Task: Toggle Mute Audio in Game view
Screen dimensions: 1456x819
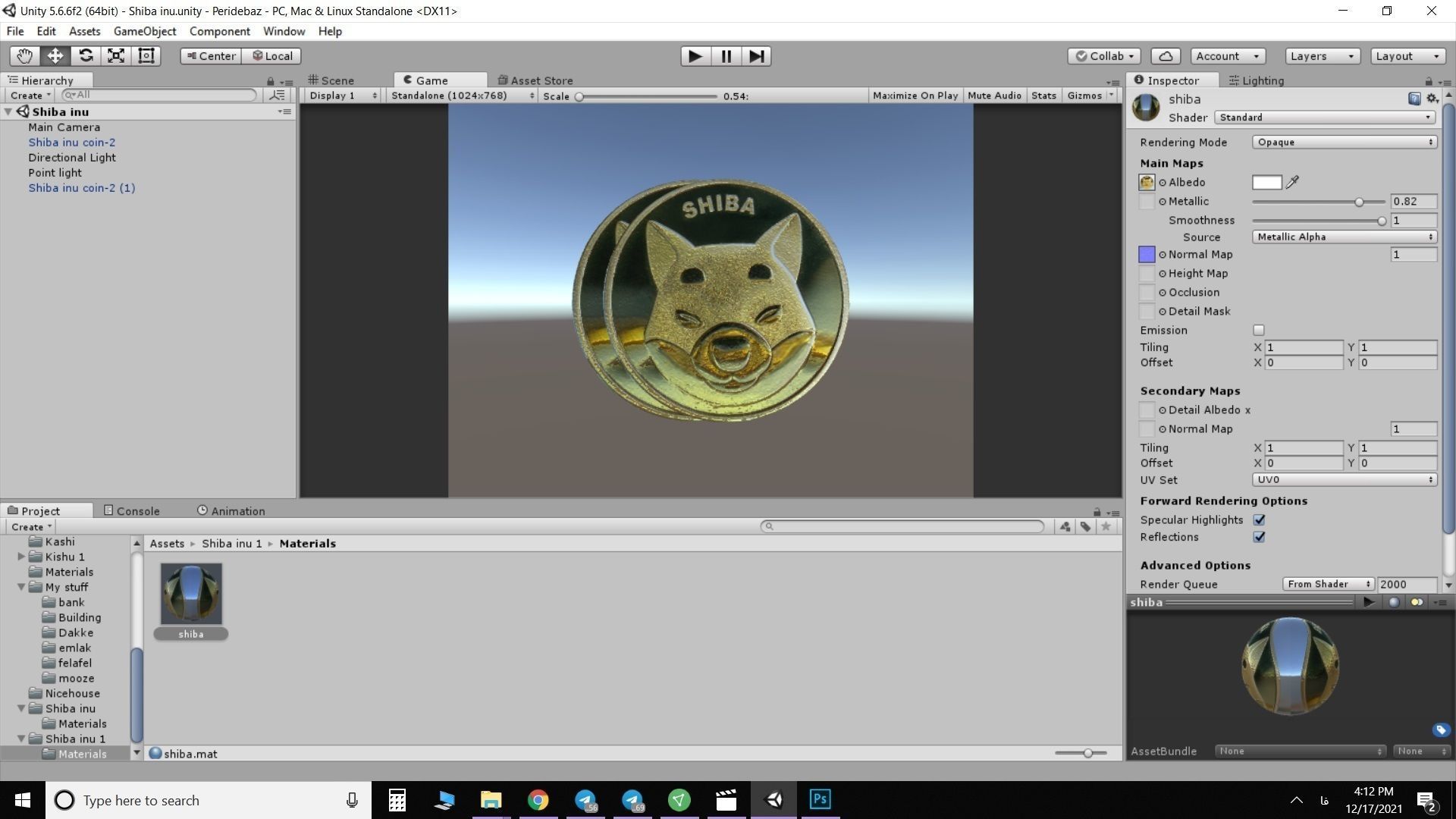Action: [x=994, y=96]
